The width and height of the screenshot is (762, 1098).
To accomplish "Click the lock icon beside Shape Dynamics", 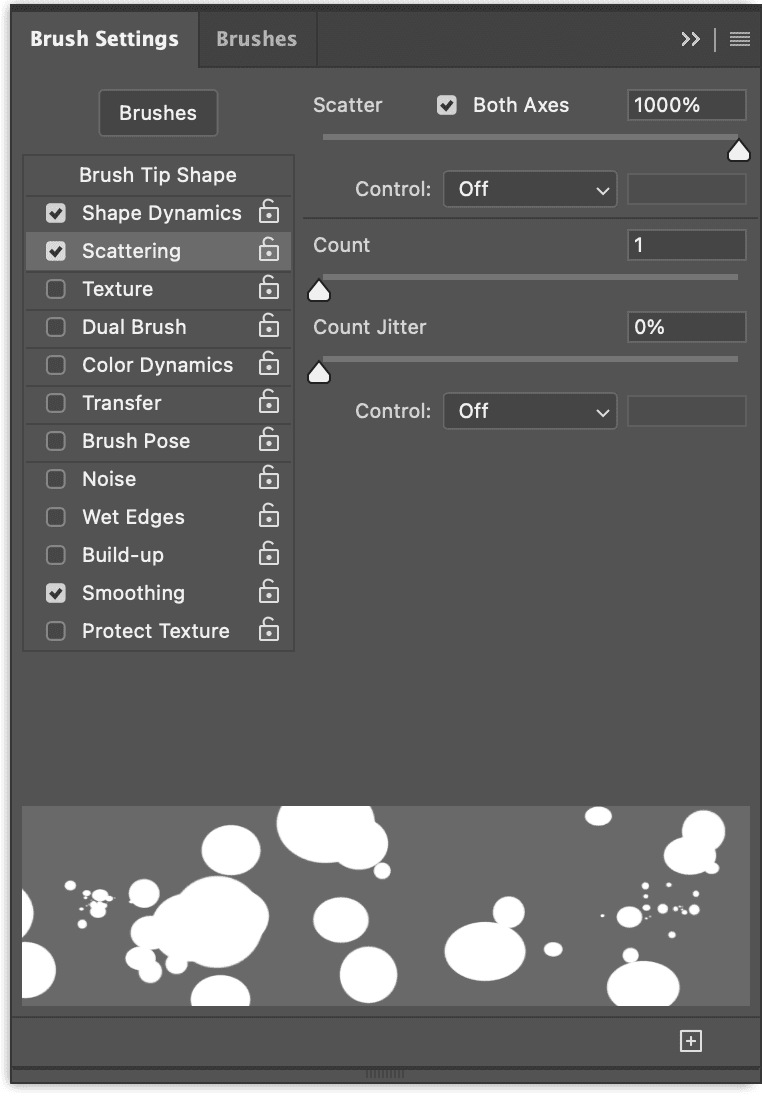I will [268, 213].
